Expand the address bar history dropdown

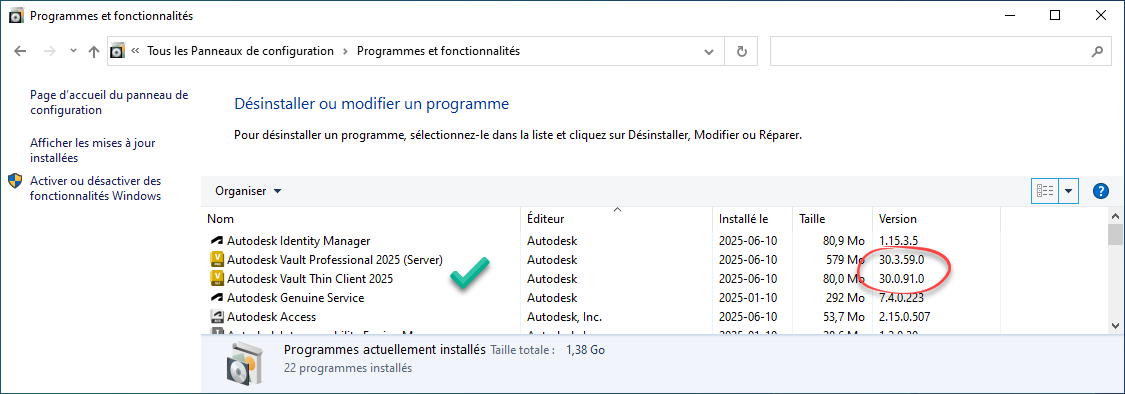[709, 52]
